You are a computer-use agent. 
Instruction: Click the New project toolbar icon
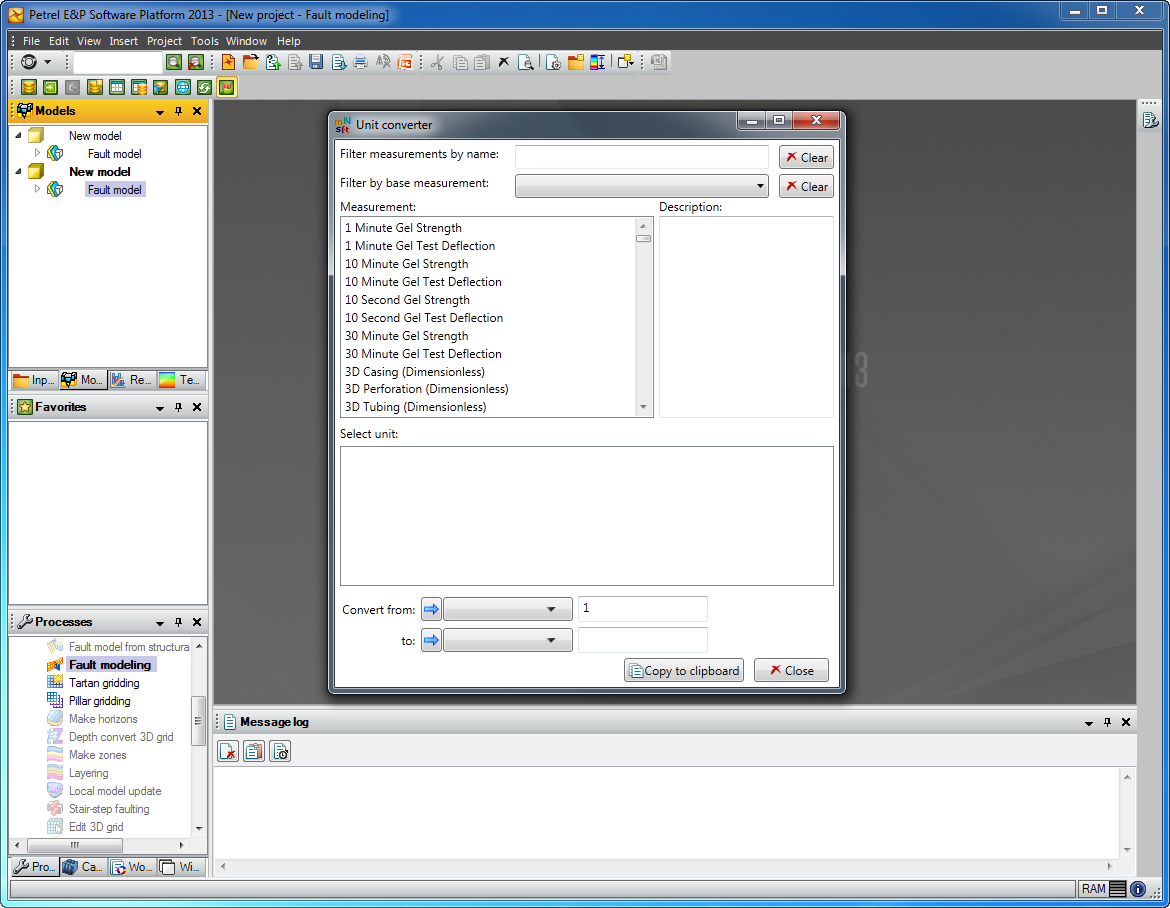click(228, 63)
